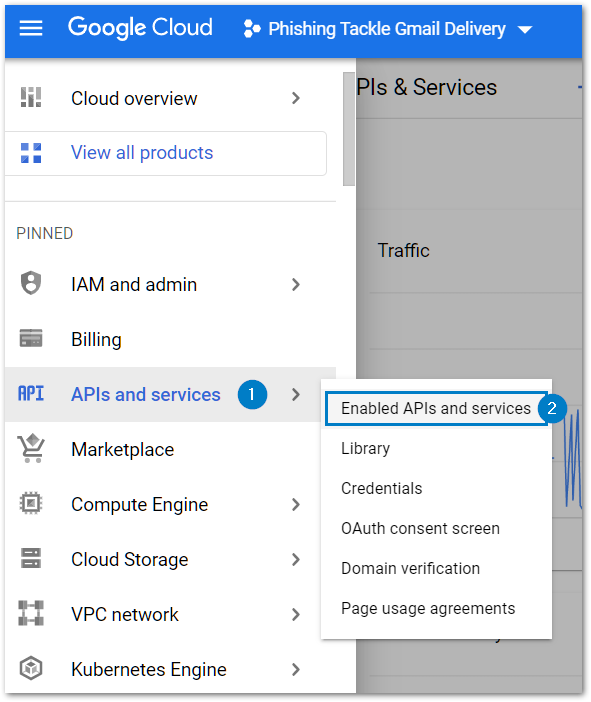Screen dimensions: 591x702
Task: Click the Billing card icon
Action: [31, 338]
